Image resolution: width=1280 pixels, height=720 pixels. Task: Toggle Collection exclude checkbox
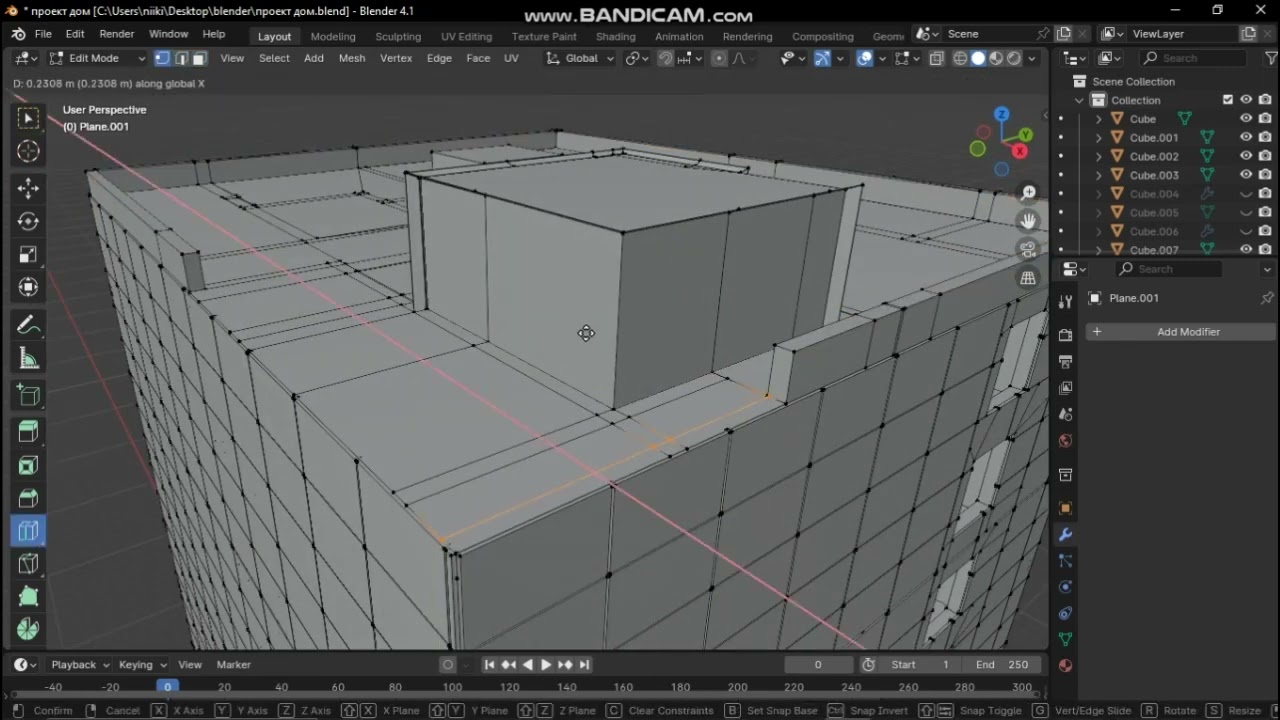[x=1228, y=100]
